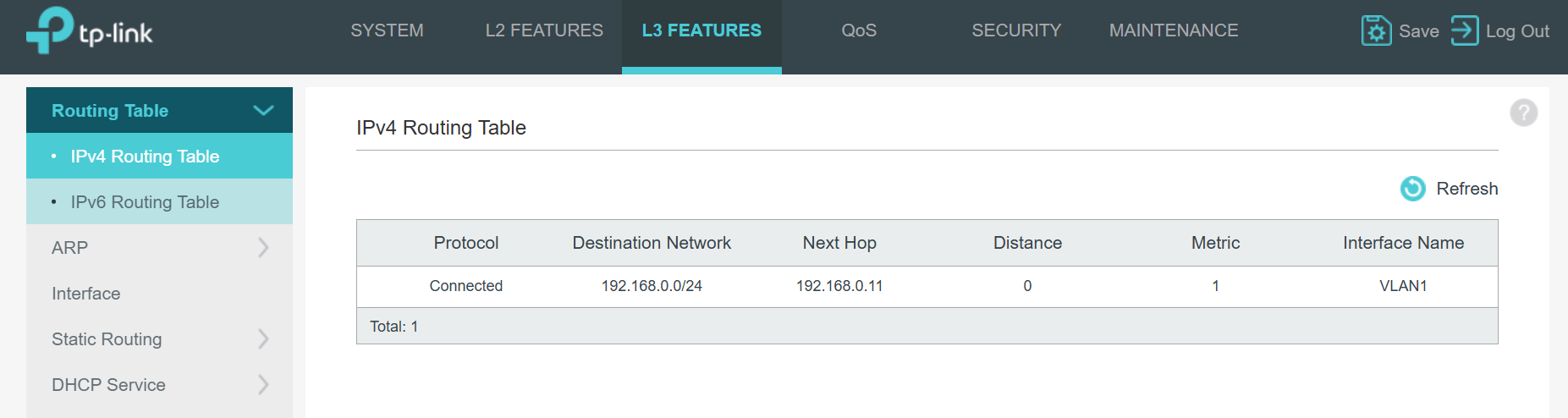The height and width of the screenshot is (418, 1568).
Task: Open the Interface sidebar item
Action: pos(86,294)
